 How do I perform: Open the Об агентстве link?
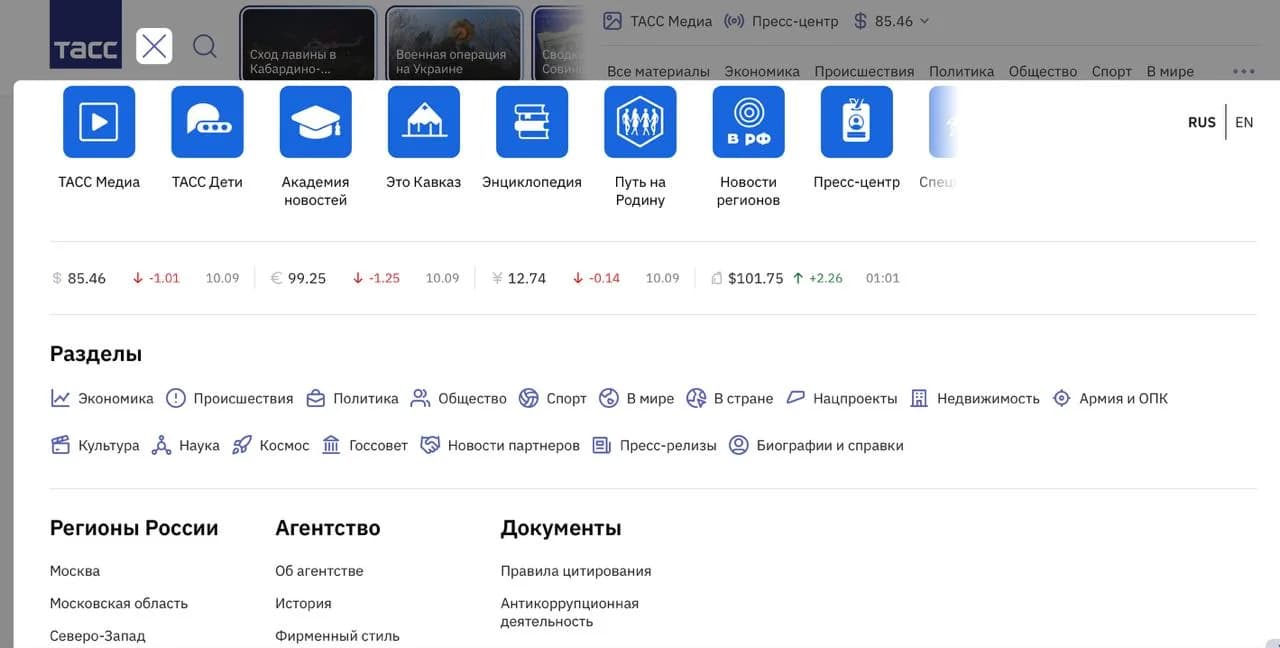tap(319, 571)
